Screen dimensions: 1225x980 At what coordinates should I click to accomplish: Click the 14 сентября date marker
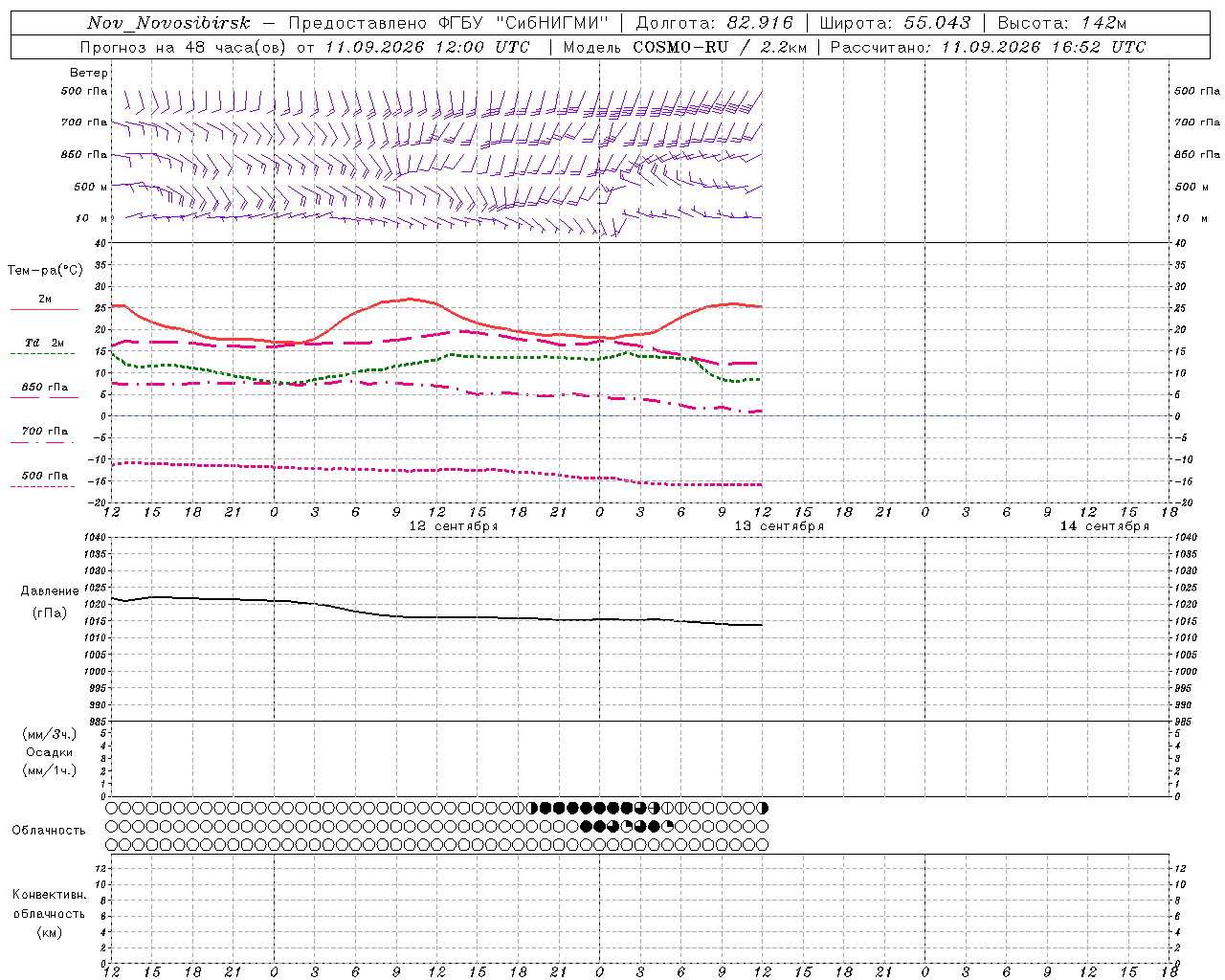coord(1104,526)
